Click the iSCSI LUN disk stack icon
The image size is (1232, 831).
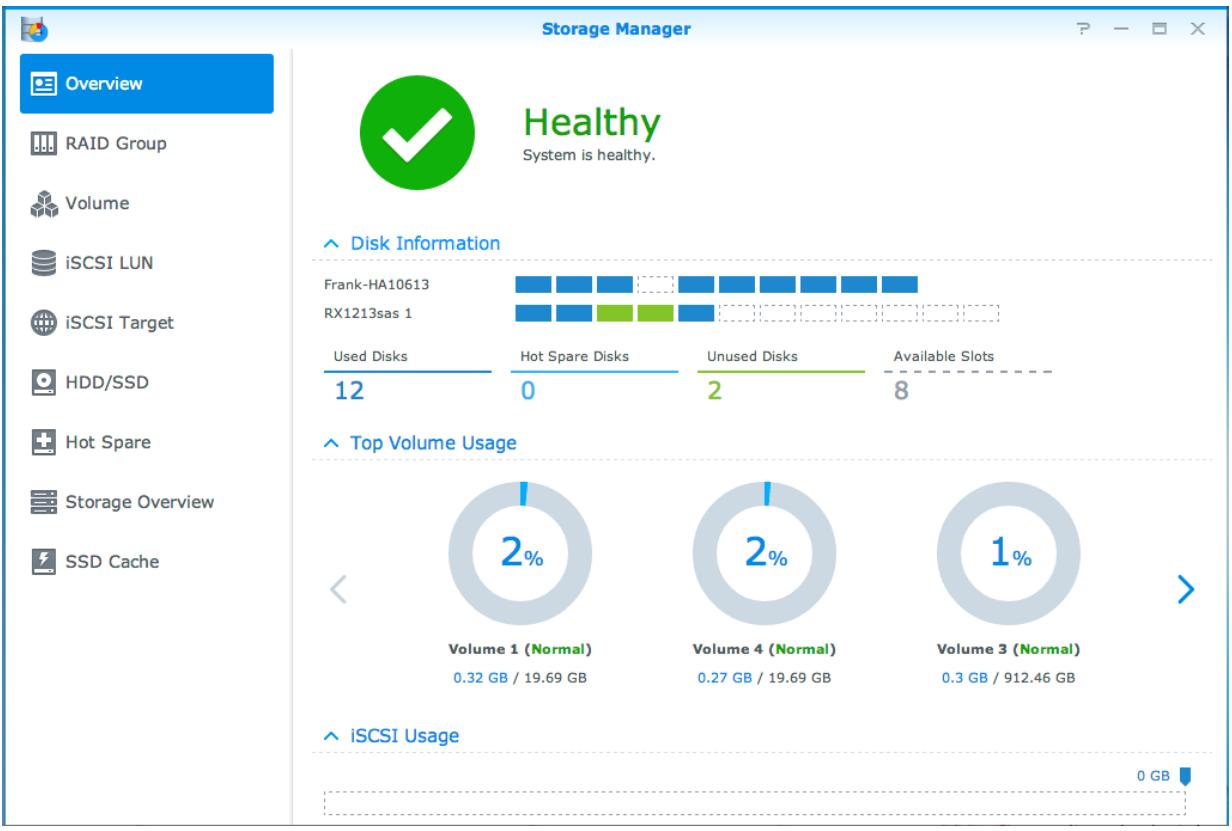(45, 264)
